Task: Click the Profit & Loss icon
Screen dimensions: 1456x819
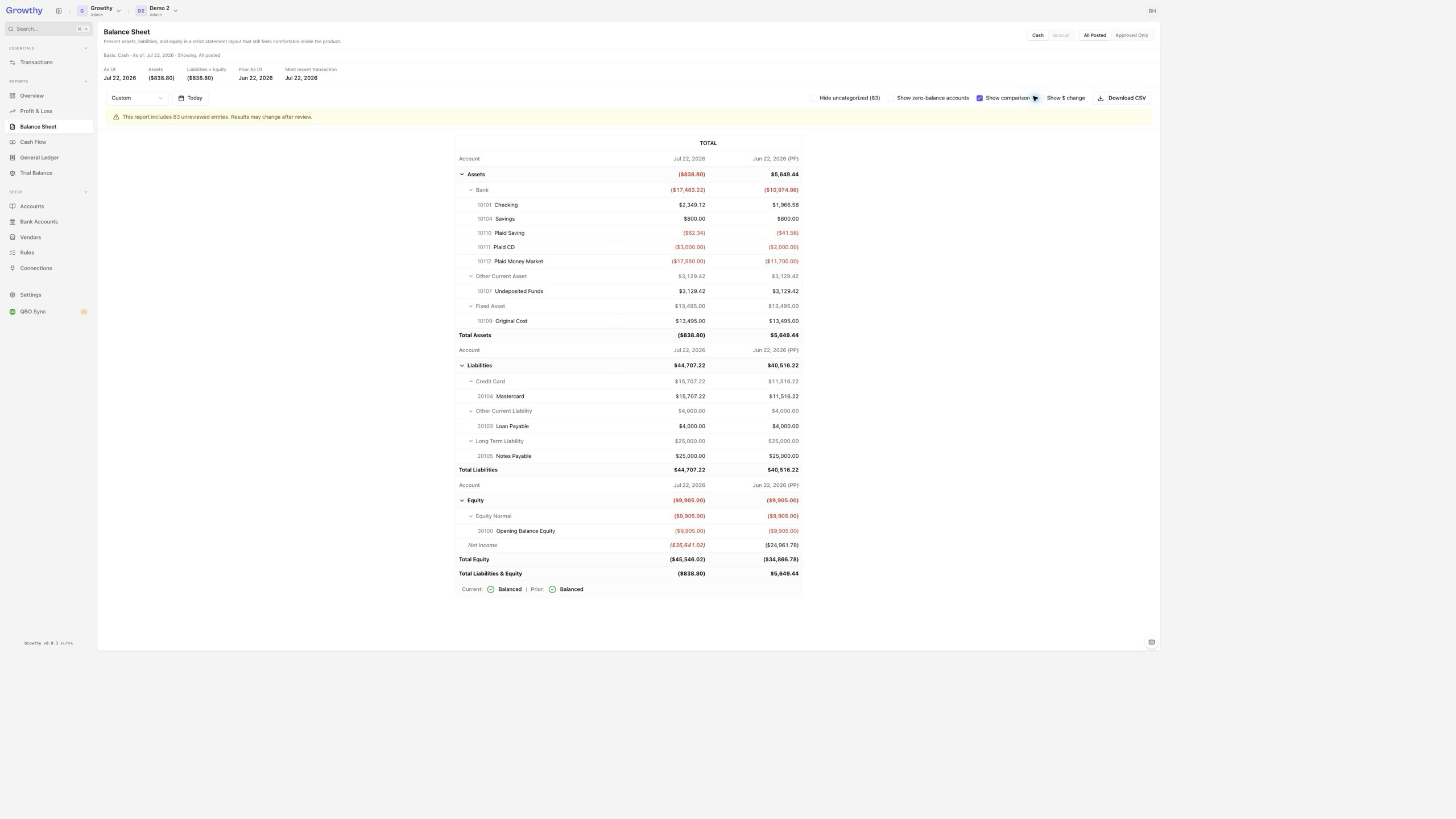Action: pos(13,111)
